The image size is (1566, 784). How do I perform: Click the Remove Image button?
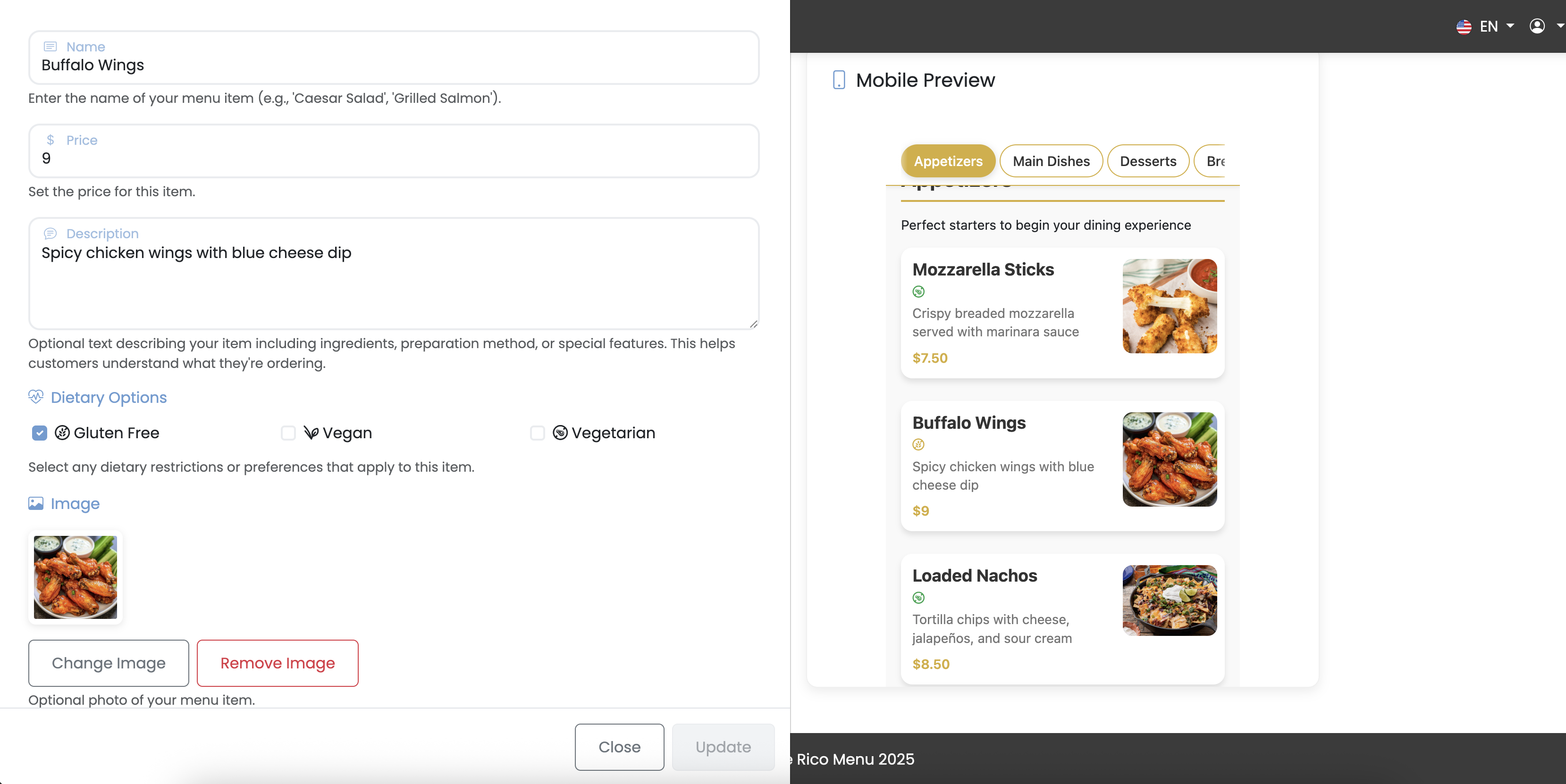(277, 663)
